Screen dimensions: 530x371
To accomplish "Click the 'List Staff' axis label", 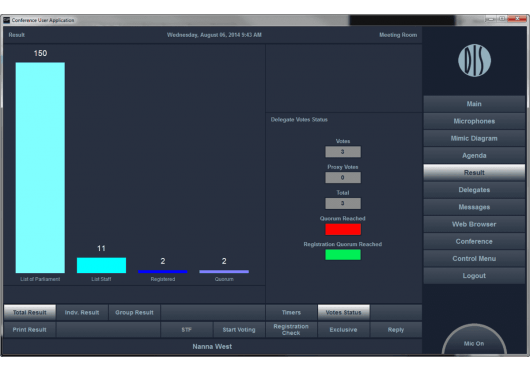I will coord(101,279).
